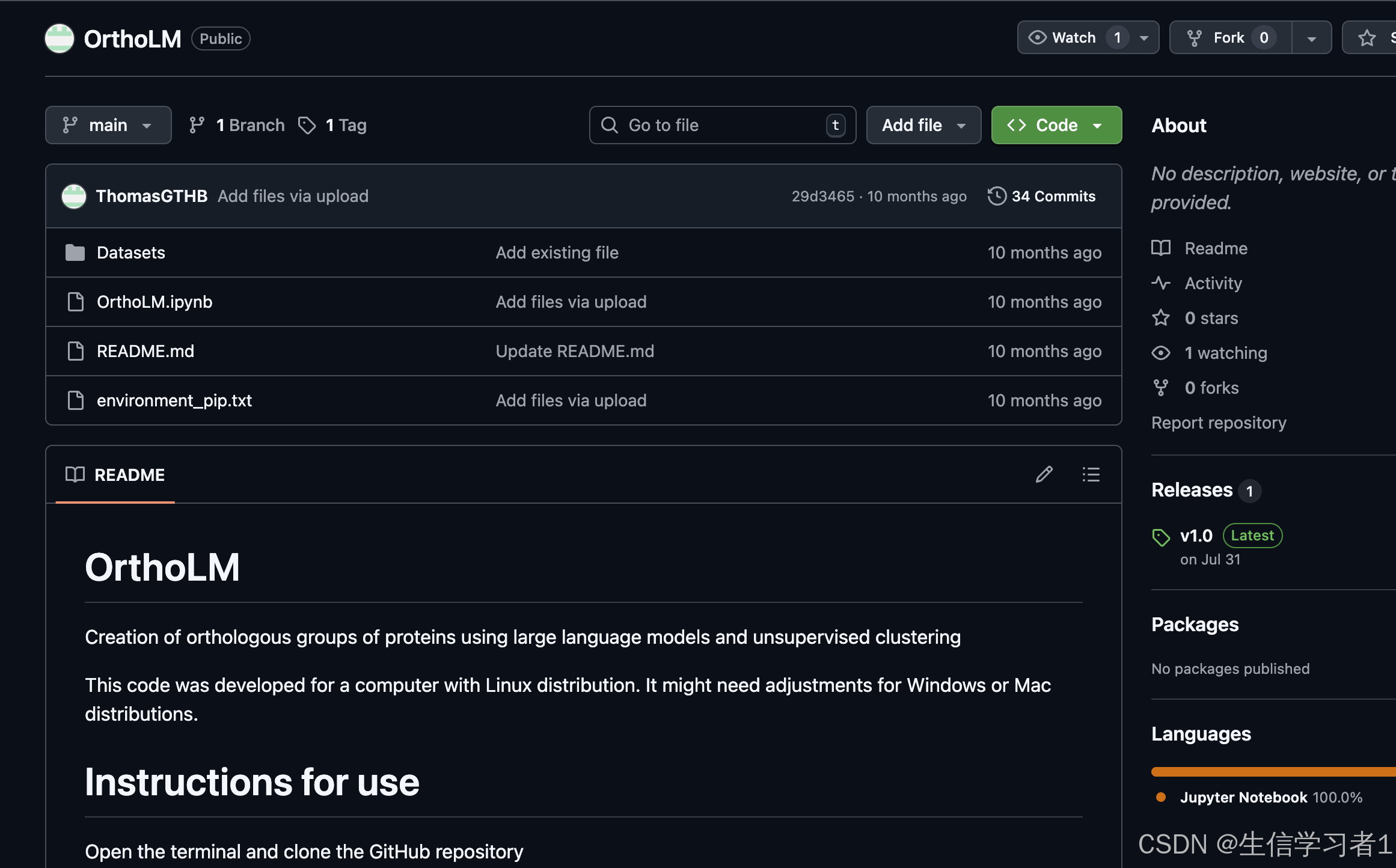This screenshot has width=1396, height=868.
Task: Open the green Code dropdown
Action: [1056, 125]
